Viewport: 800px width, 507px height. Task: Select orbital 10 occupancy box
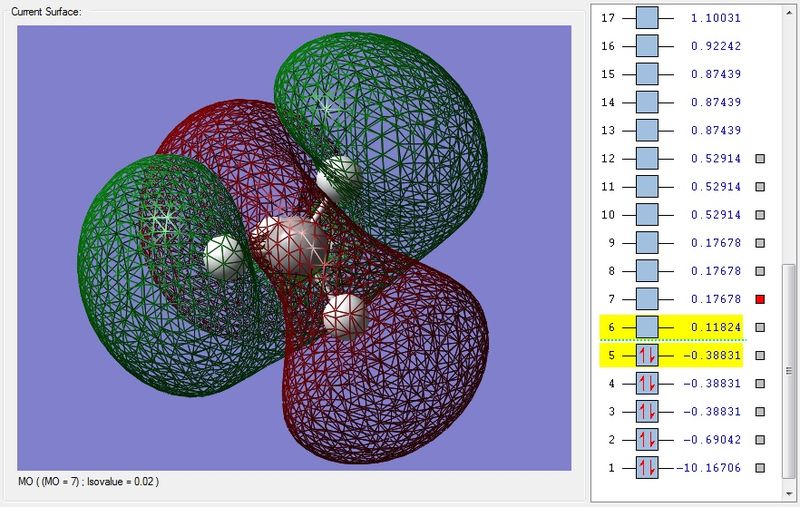click(647, 215)
